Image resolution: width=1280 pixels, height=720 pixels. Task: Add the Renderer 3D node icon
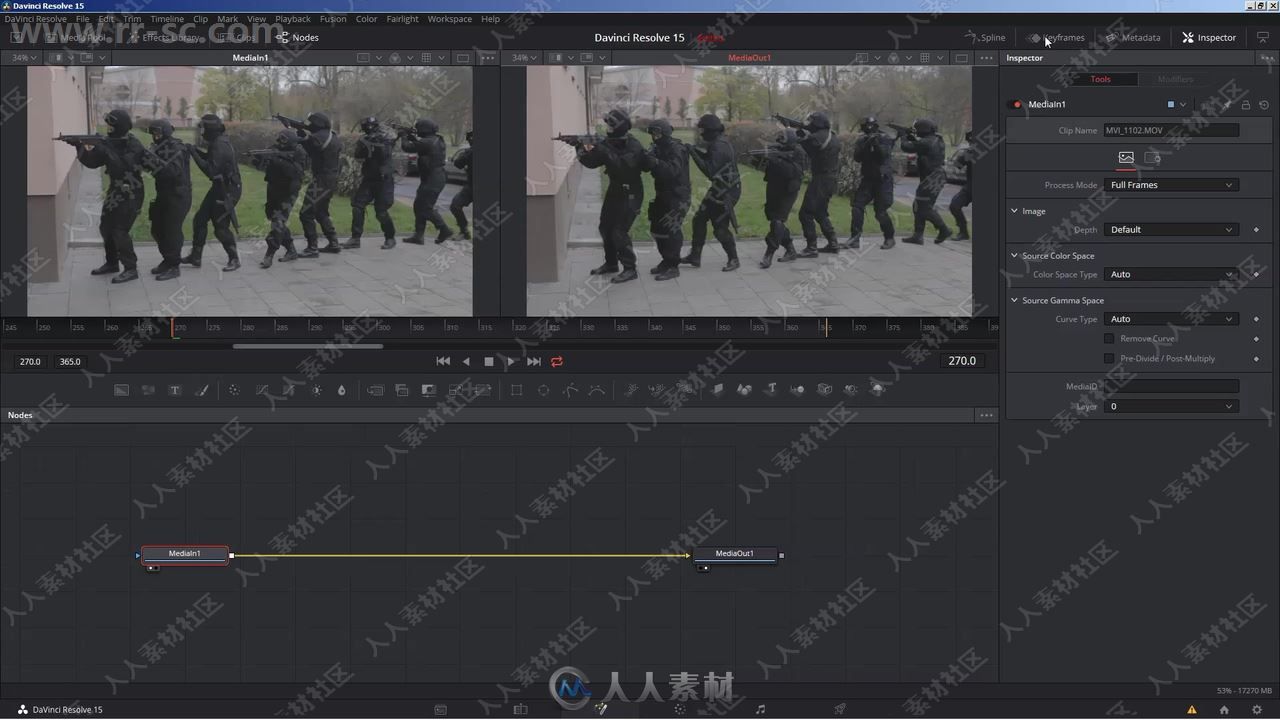coord(878,389)
